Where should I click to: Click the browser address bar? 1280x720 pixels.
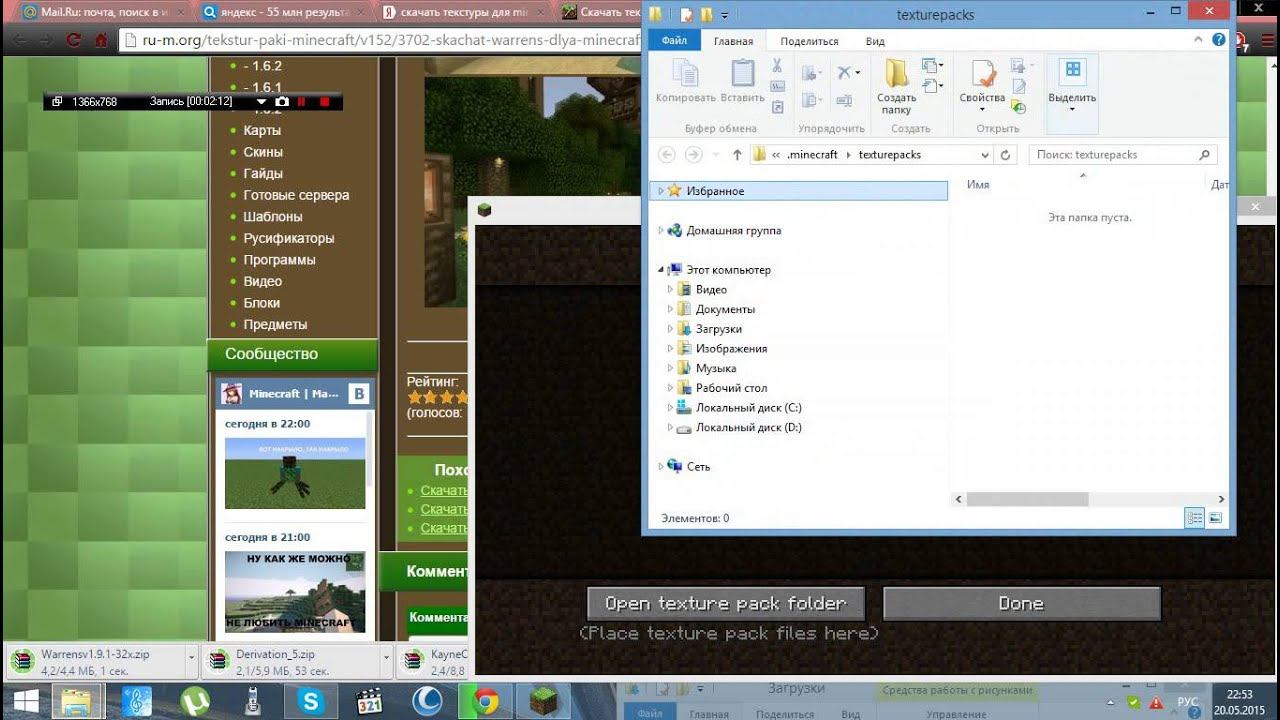click(x=380, y=41)
